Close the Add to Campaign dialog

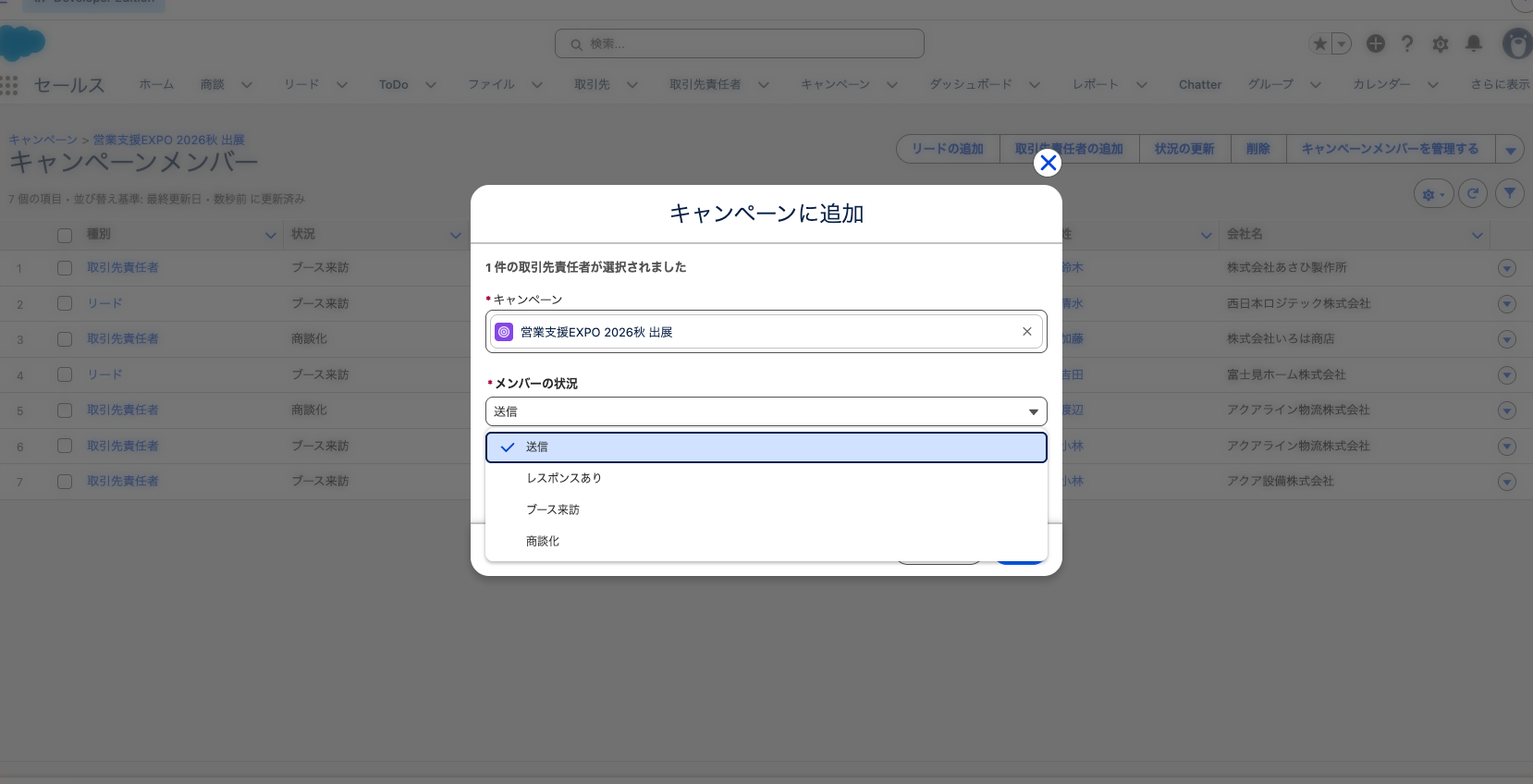[1048, 164]
